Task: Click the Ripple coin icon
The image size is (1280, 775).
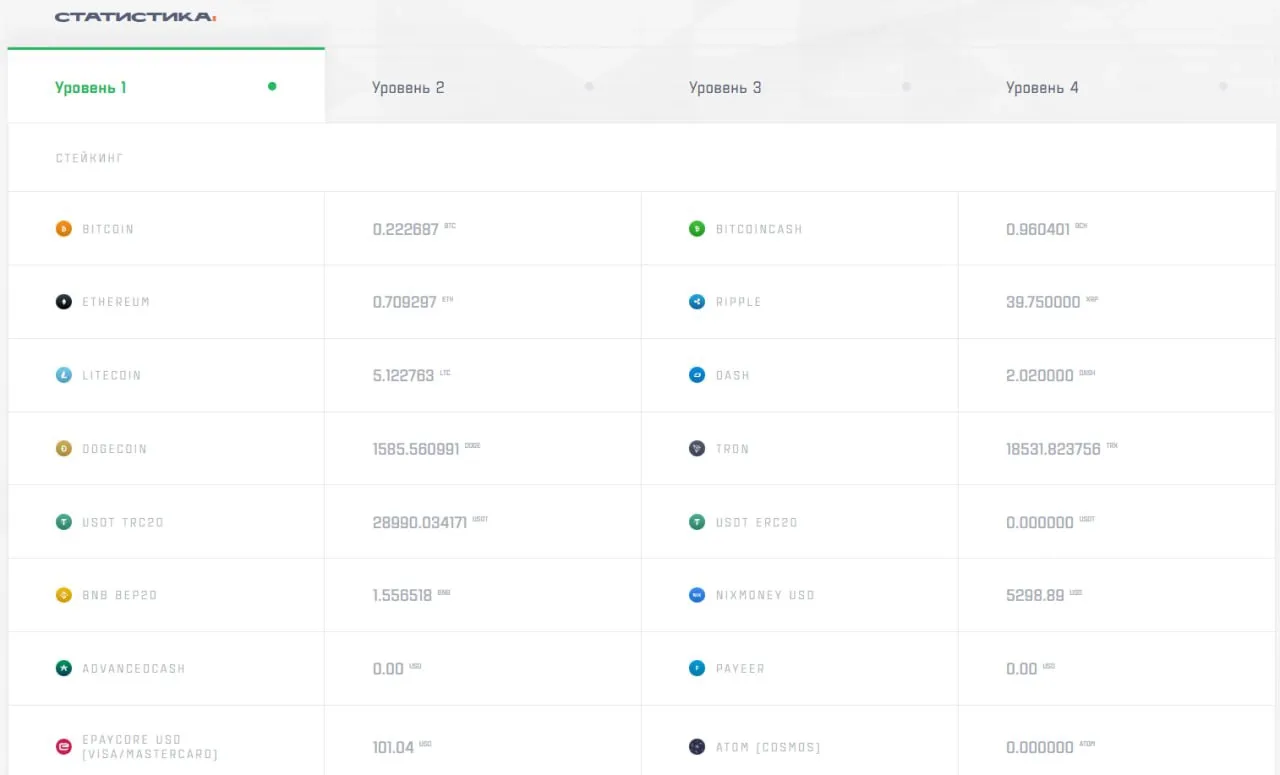Action: (x=697, y=302)
